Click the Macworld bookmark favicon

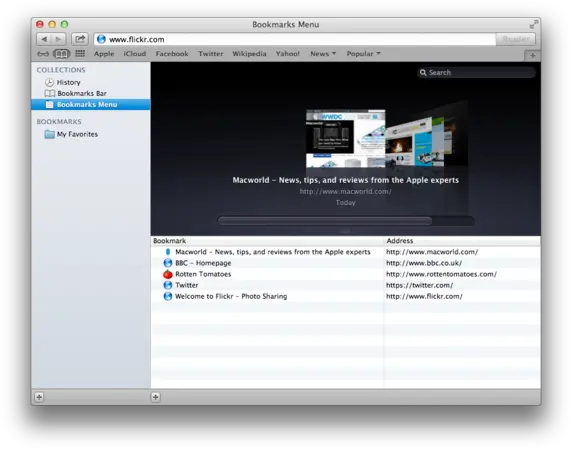(168, 252)
